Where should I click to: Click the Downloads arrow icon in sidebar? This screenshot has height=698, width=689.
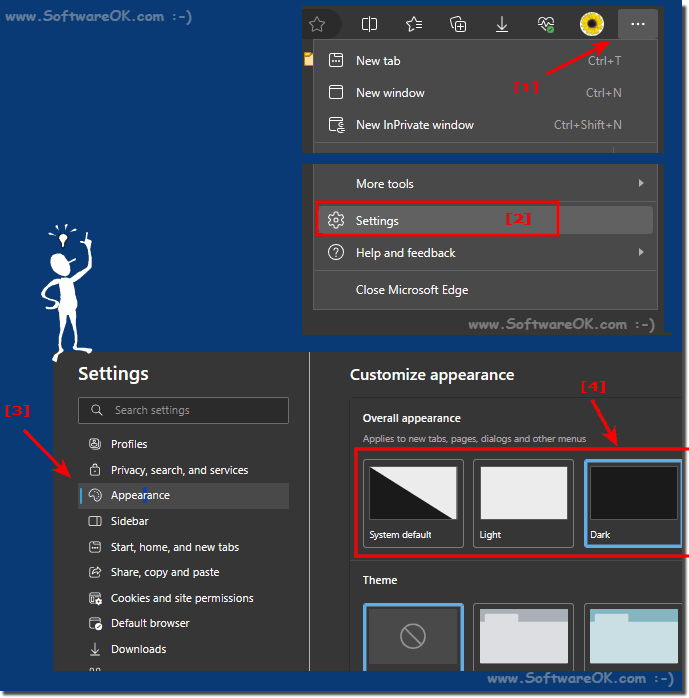(x=95, y=649)
